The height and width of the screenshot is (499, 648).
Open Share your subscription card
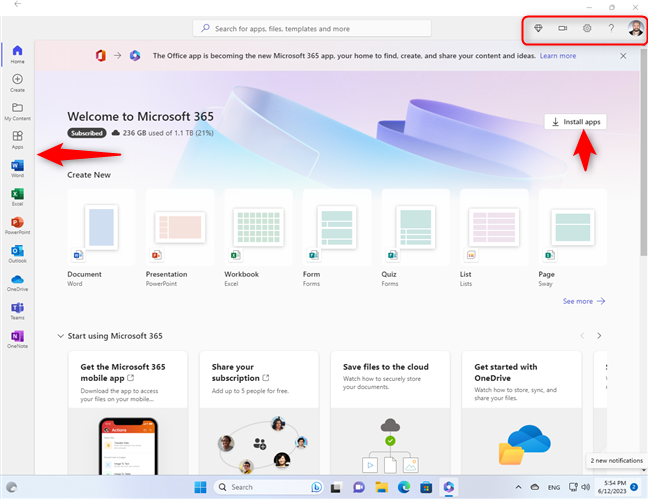[x=259, y=413]
